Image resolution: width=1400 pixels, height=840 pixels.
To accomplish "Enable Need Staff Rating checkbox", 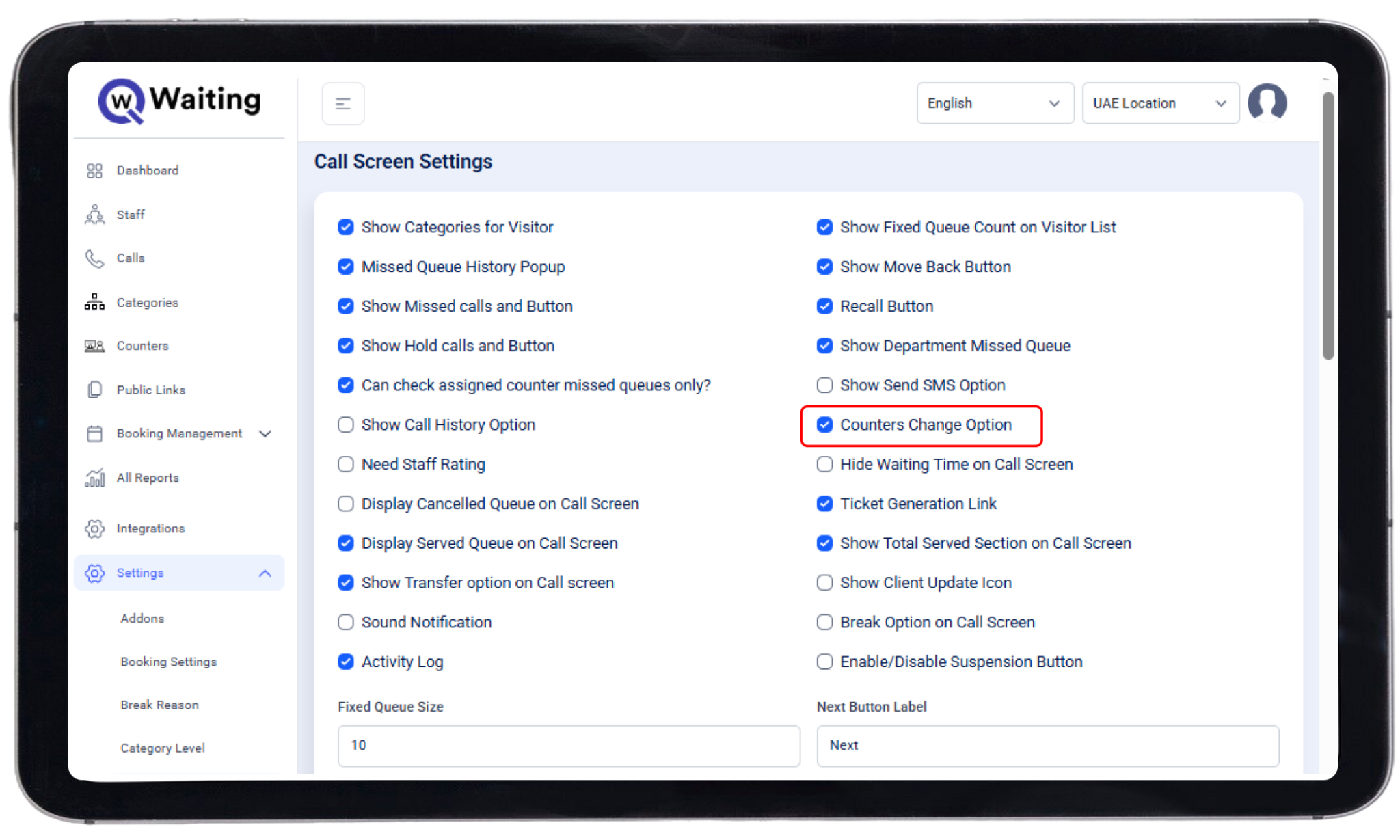I will click(346, 465).
